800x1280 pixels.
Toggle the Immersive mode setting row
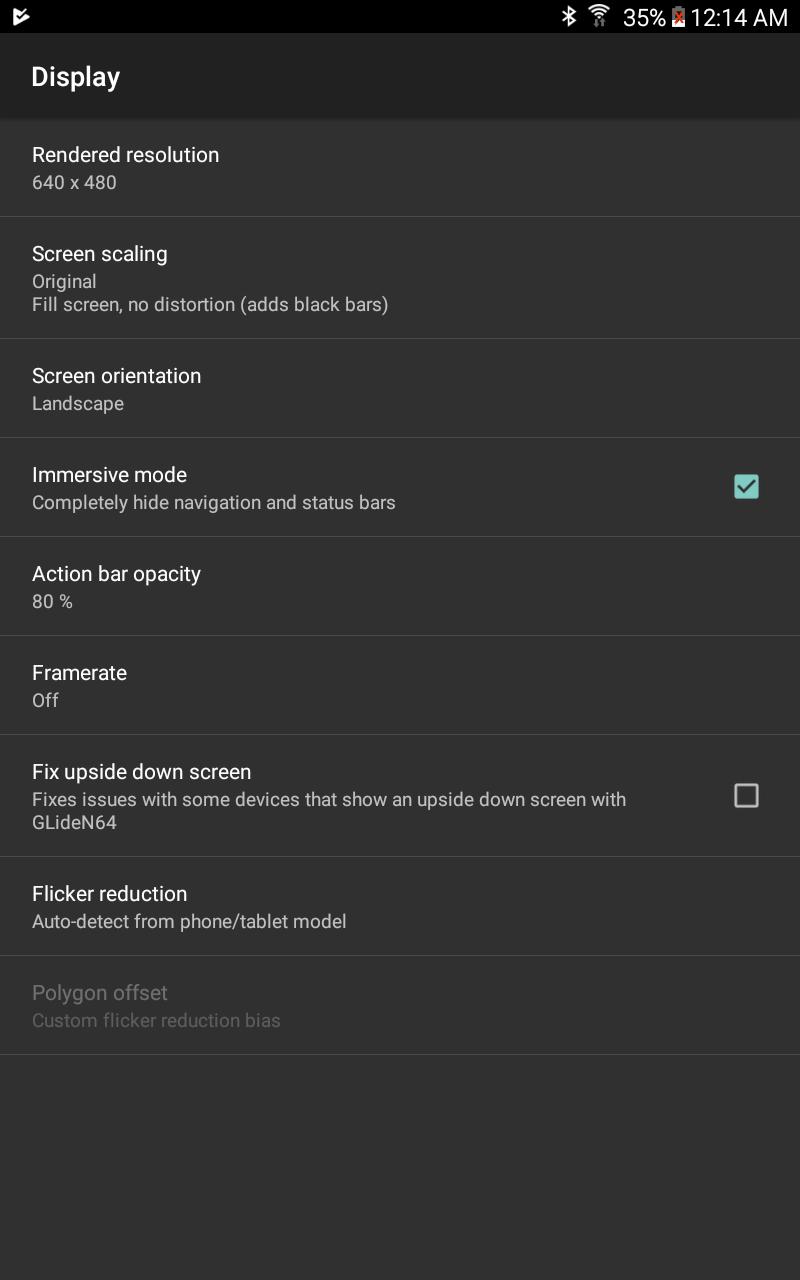coord(400,487)
